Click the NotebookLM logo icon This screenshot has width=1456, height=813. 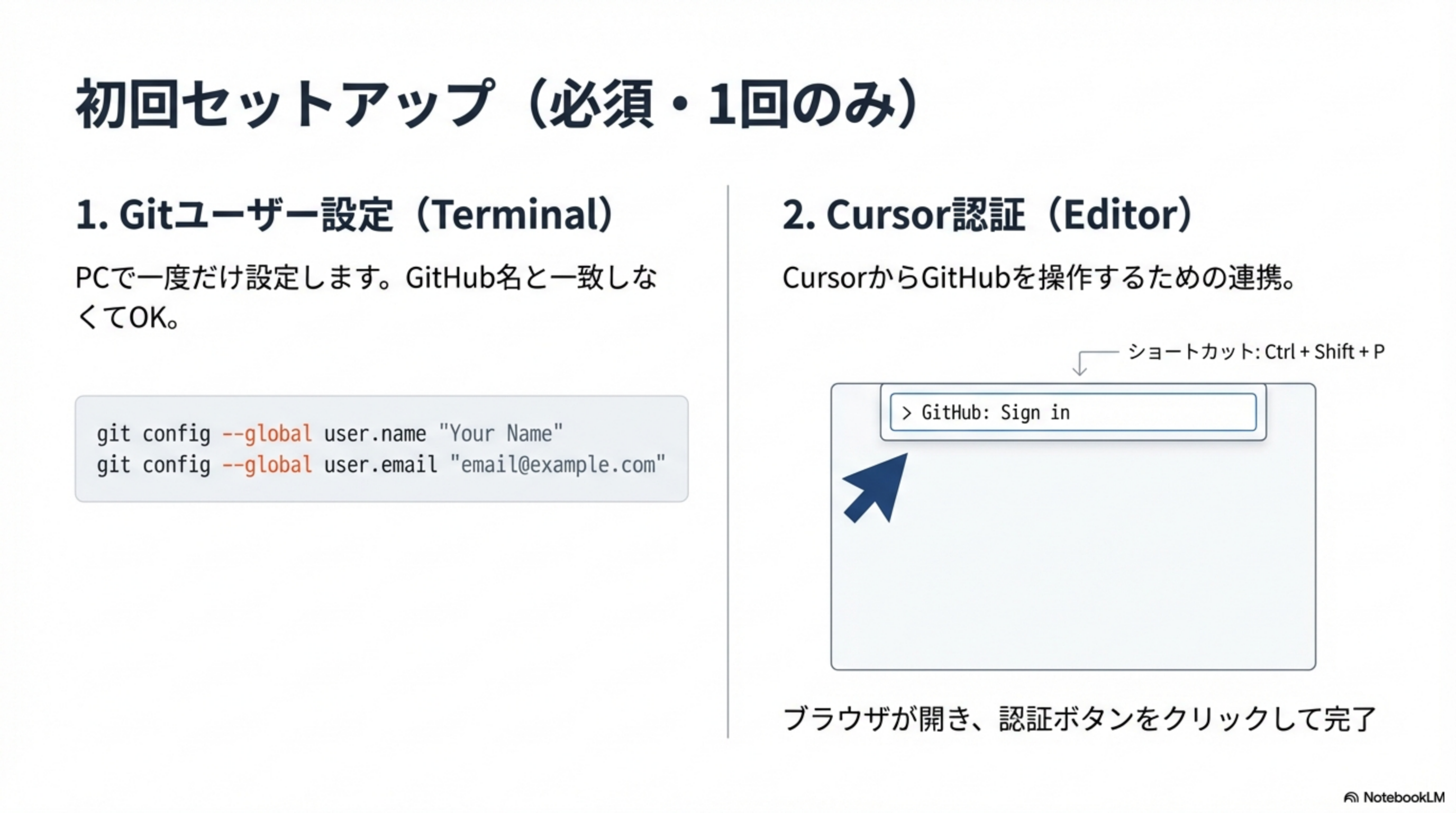(x=1351, y=798)
